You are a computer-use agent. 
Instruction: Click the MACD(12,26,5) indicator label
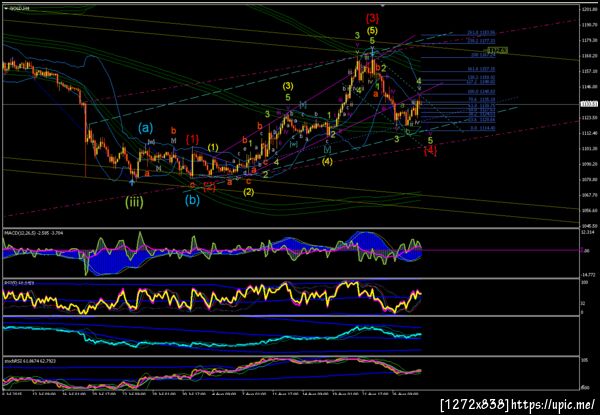click(32, 232)
